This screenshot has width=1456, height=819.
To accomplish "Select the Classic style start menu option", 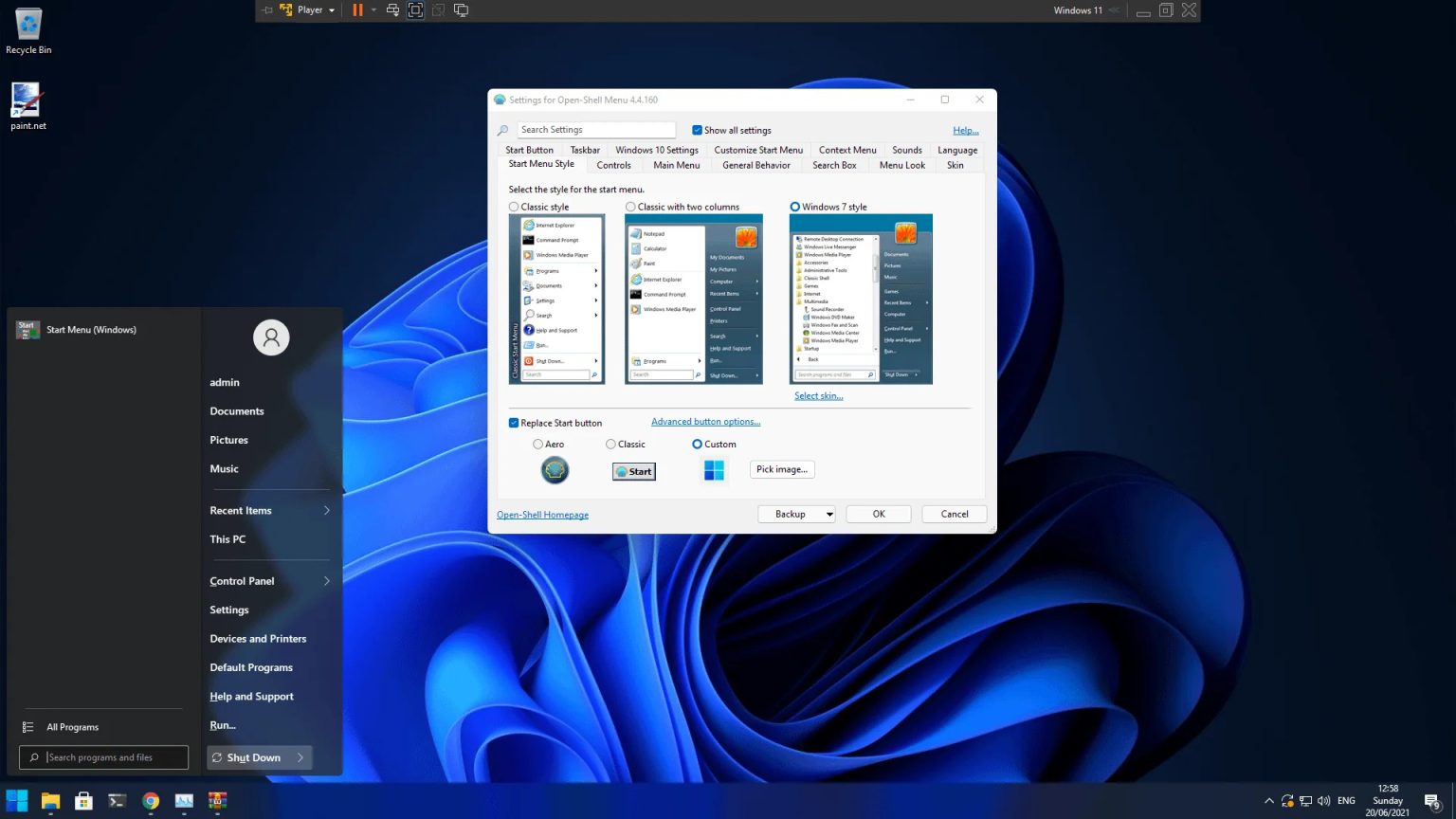I will coord(513,207).
